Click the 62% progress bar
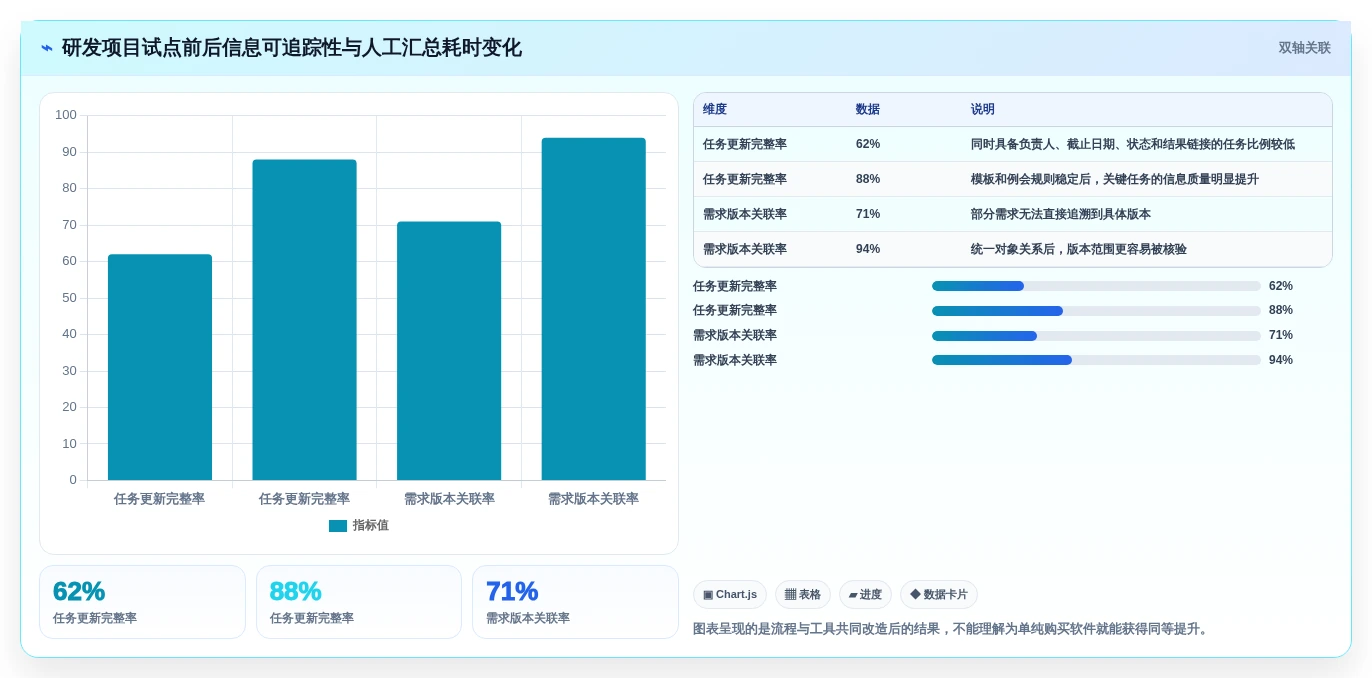This screenshot has width=1372, height=678. point(1096,286)
